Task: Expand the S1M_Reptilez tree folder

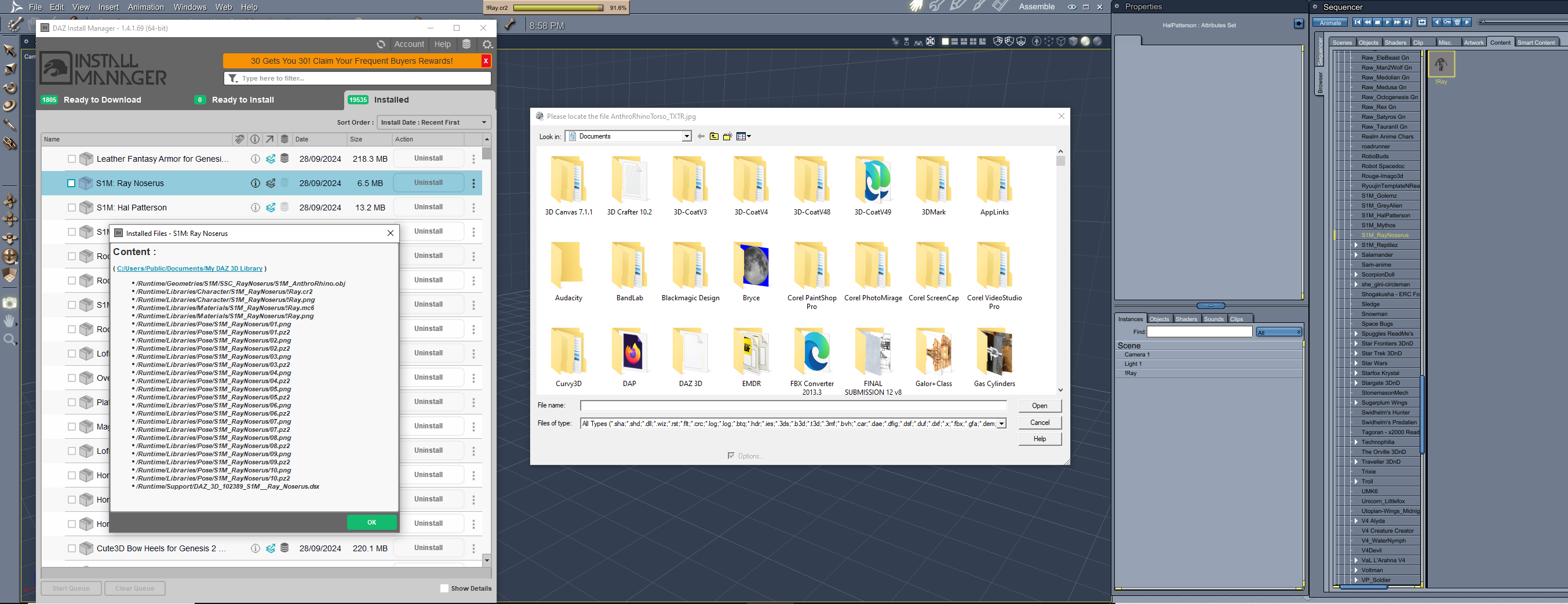Action: pyautogui.click(x=1355, y=245)
